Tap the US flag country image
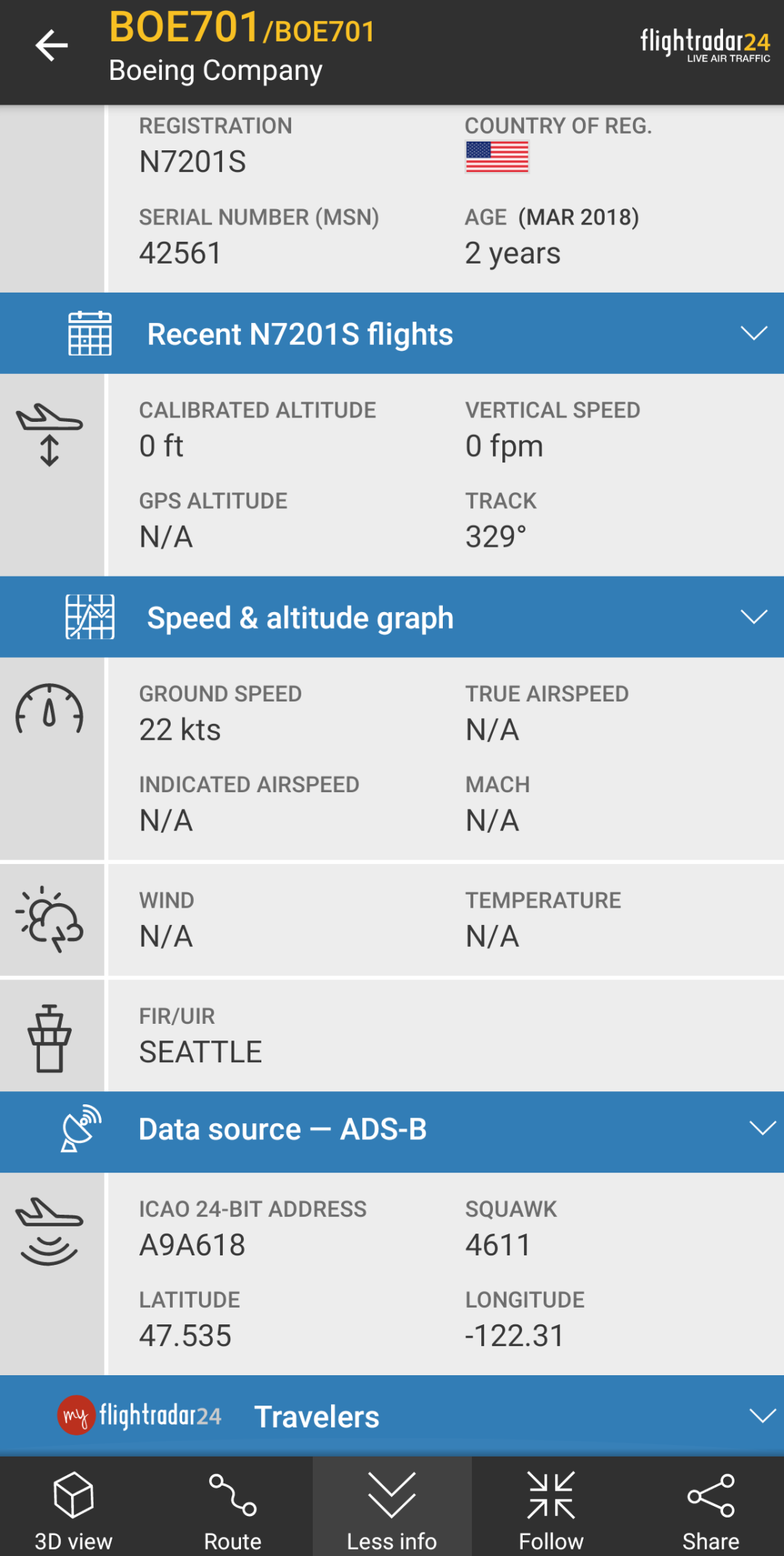 tap(497, 157)
